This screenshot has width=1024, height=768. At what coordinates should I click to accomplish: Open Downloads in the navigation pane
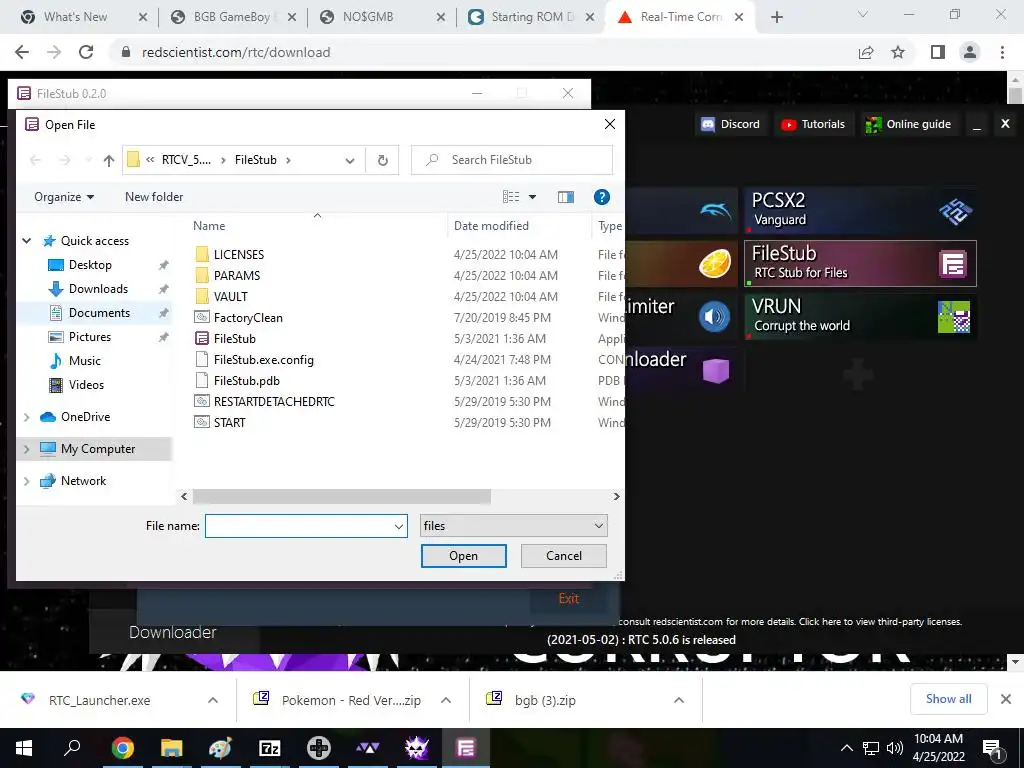[98, 289]
